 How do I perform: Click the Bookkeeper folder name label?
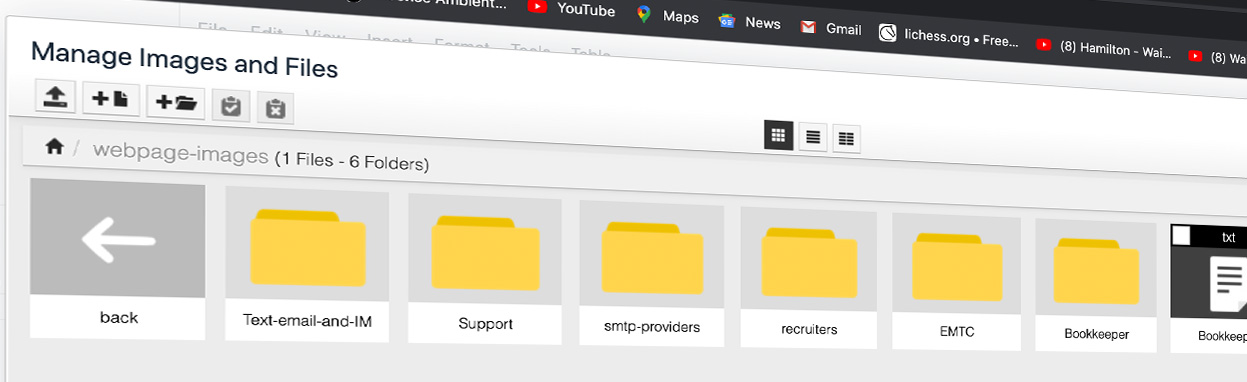pos(1096,334)
